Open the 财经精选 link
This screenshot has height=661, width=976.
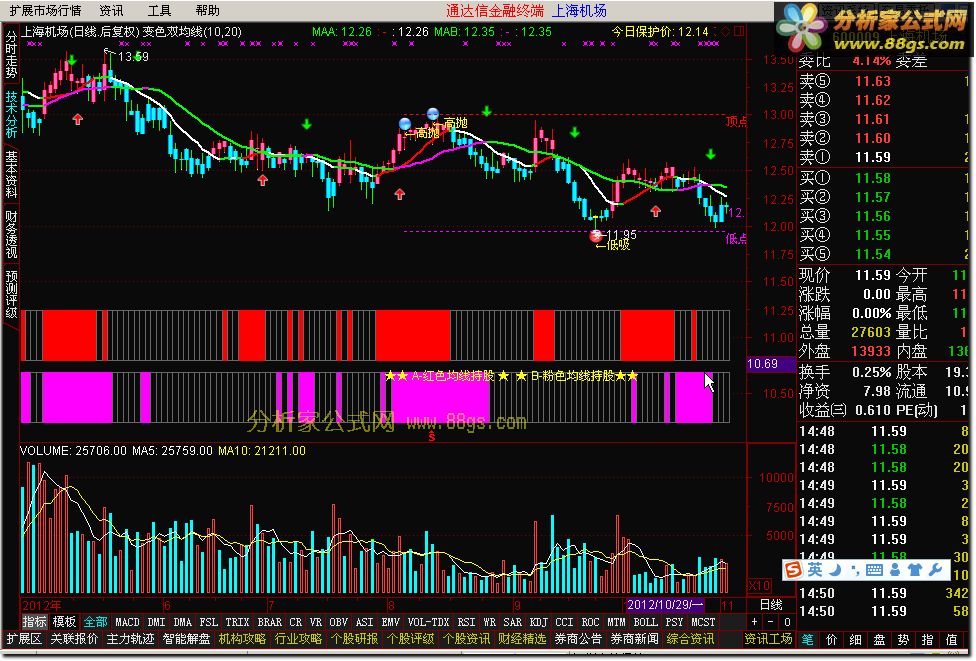point(522,639)
